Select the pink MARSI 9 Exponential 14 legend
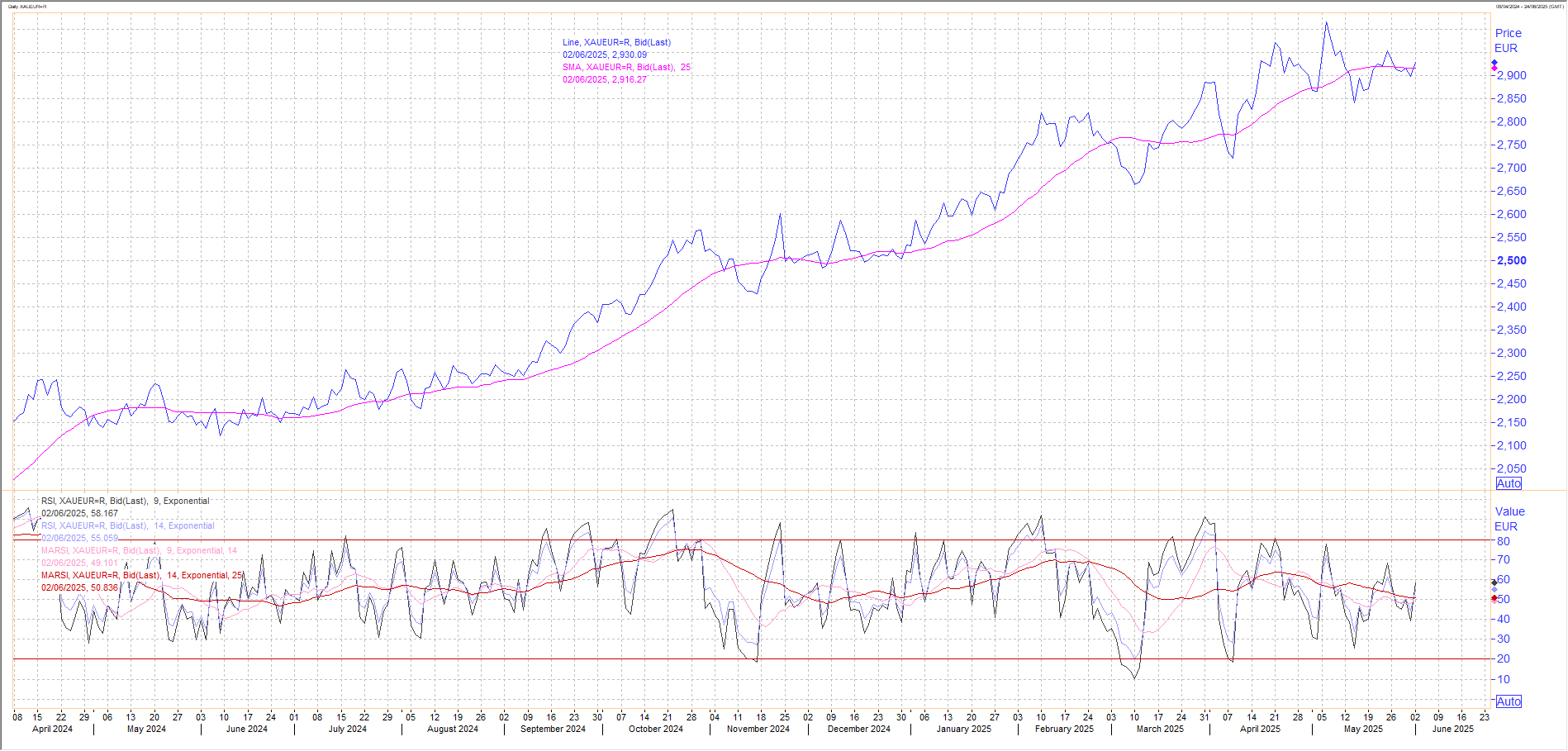 (139, 550)
